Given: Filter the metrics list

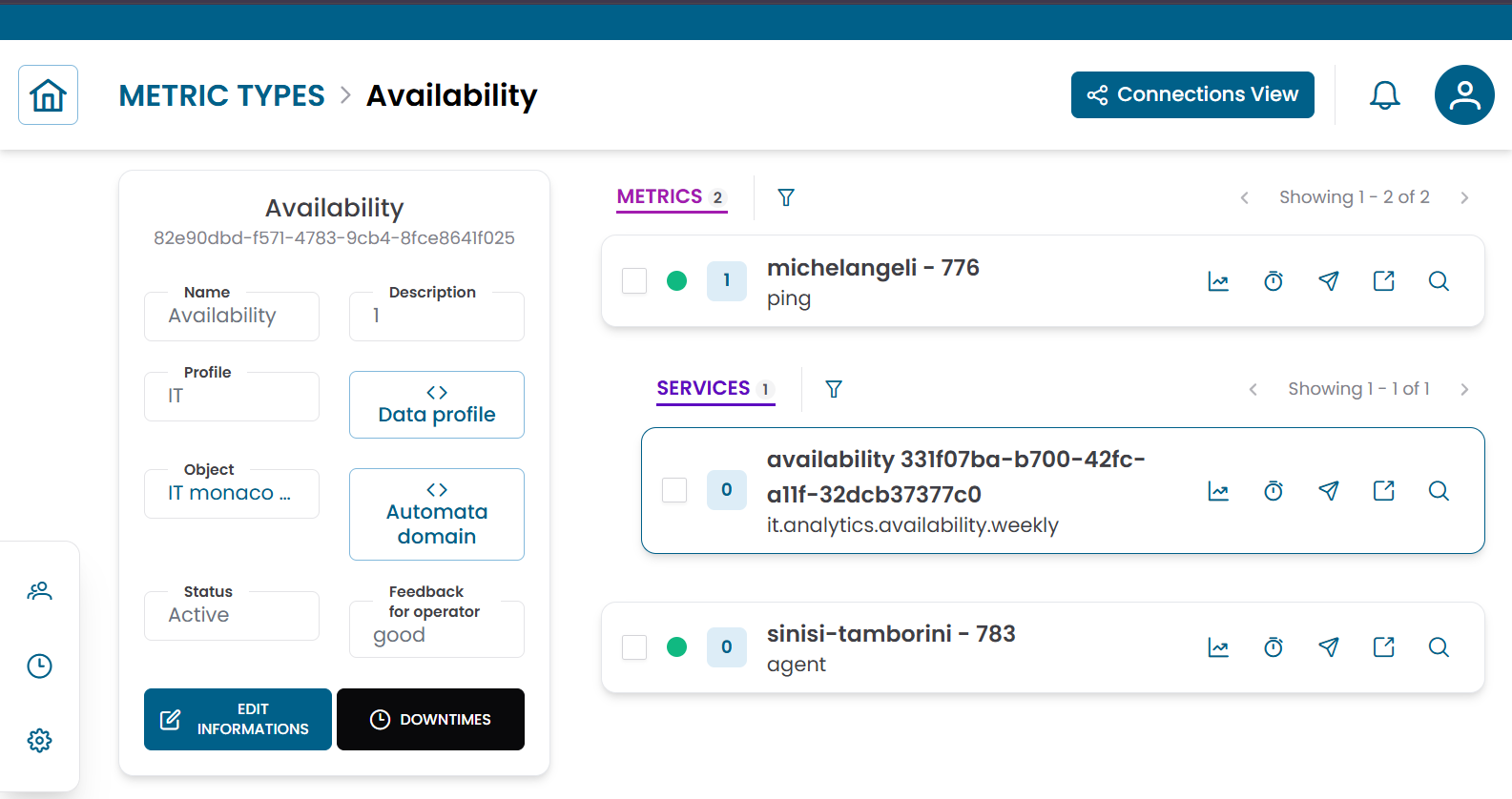Looking at the screenshot, I should click(786, 197).
